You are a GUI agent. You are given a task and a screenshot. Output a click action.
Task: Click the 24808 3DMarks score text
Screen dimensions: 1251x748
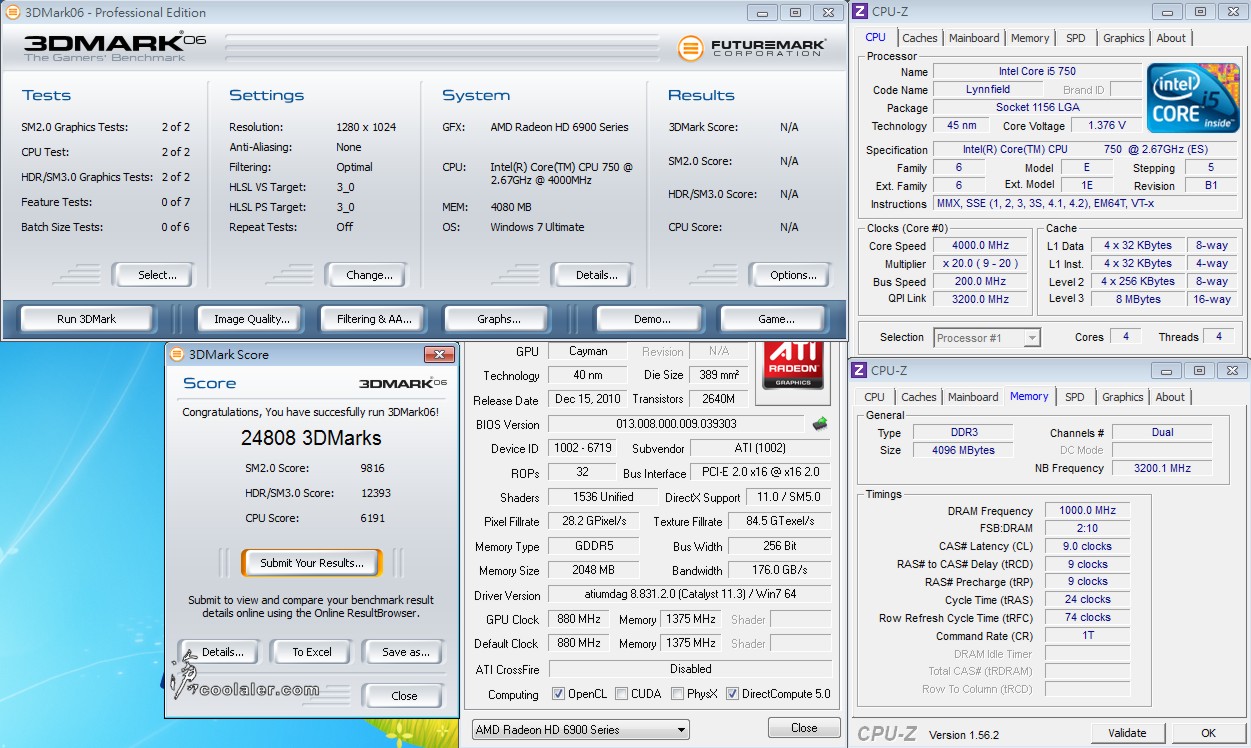[311, 438]
